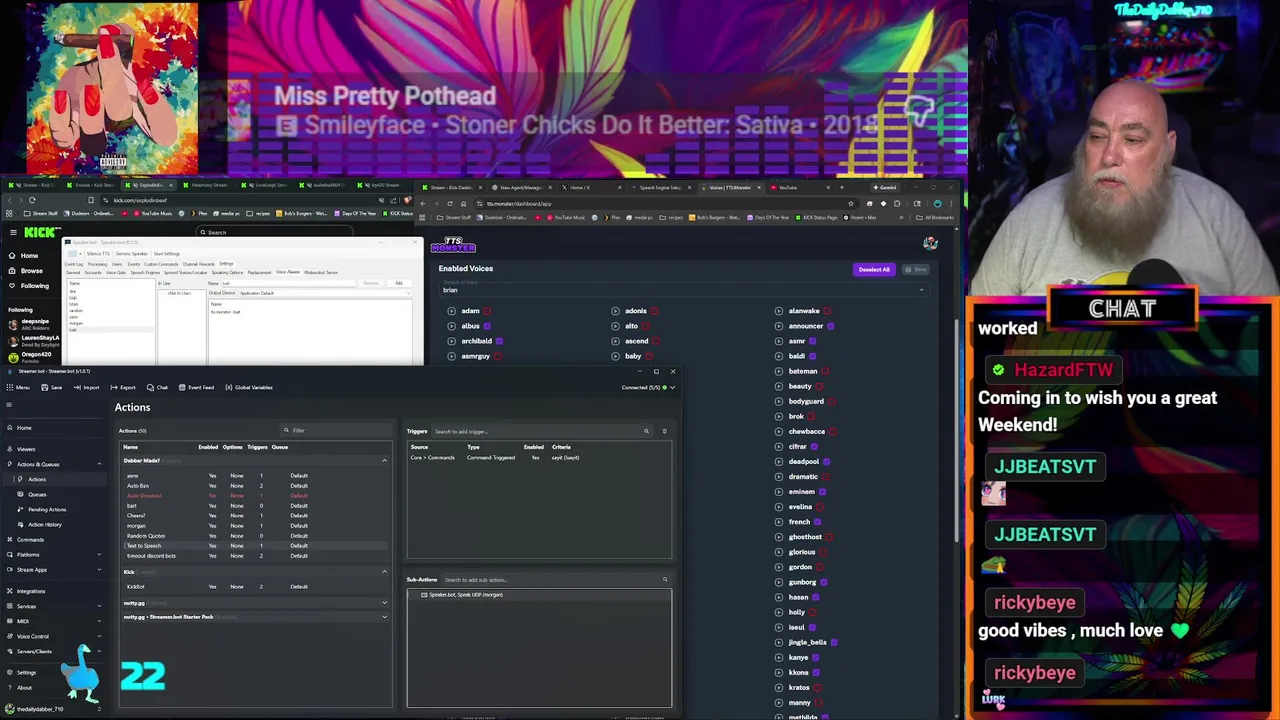Preview the adonis voice play icon
The height and width of the screenshot is (720, 1280).
(615, 311)
